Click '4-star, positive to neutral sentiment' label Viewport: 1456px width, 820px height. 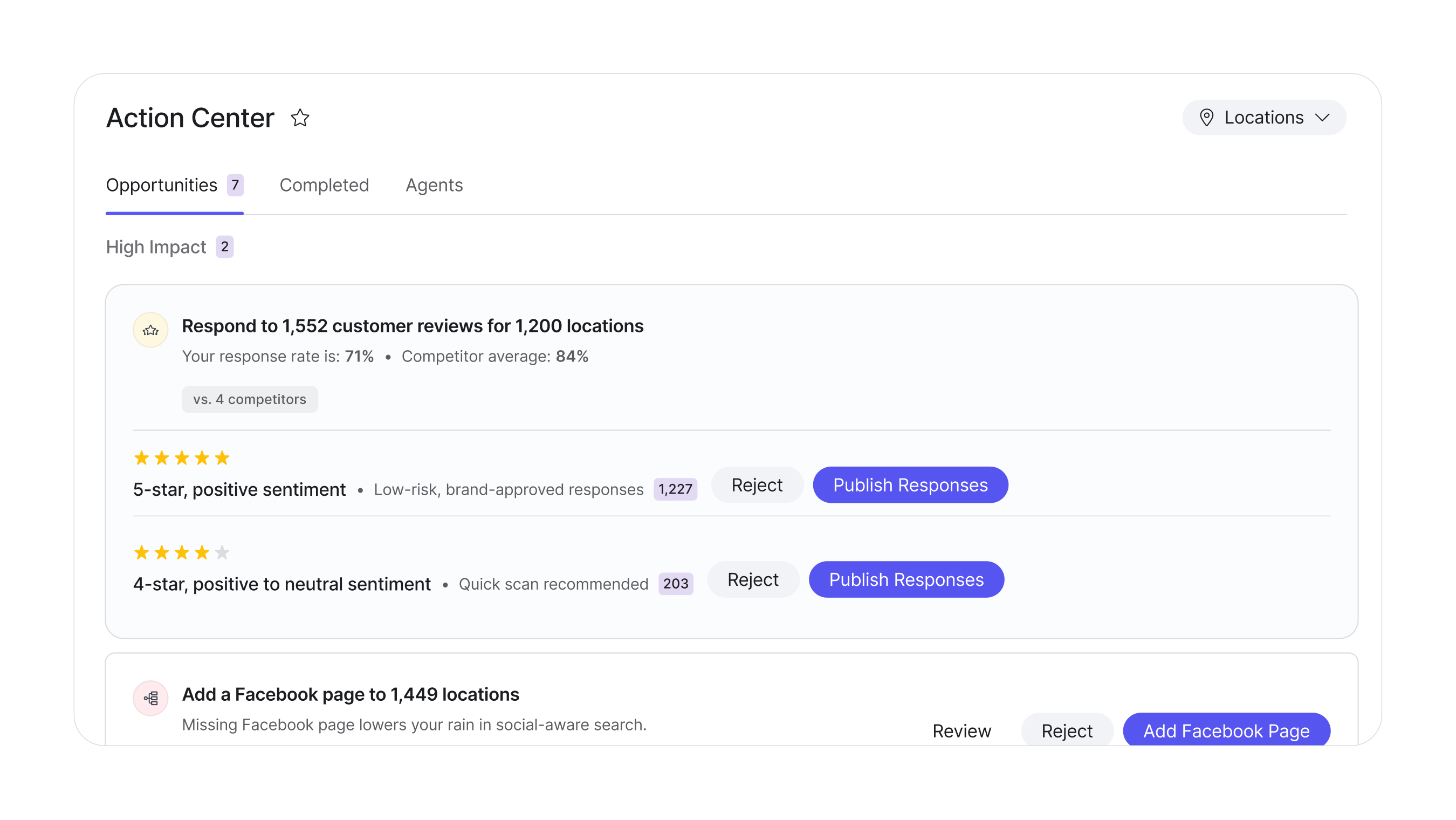282,584
